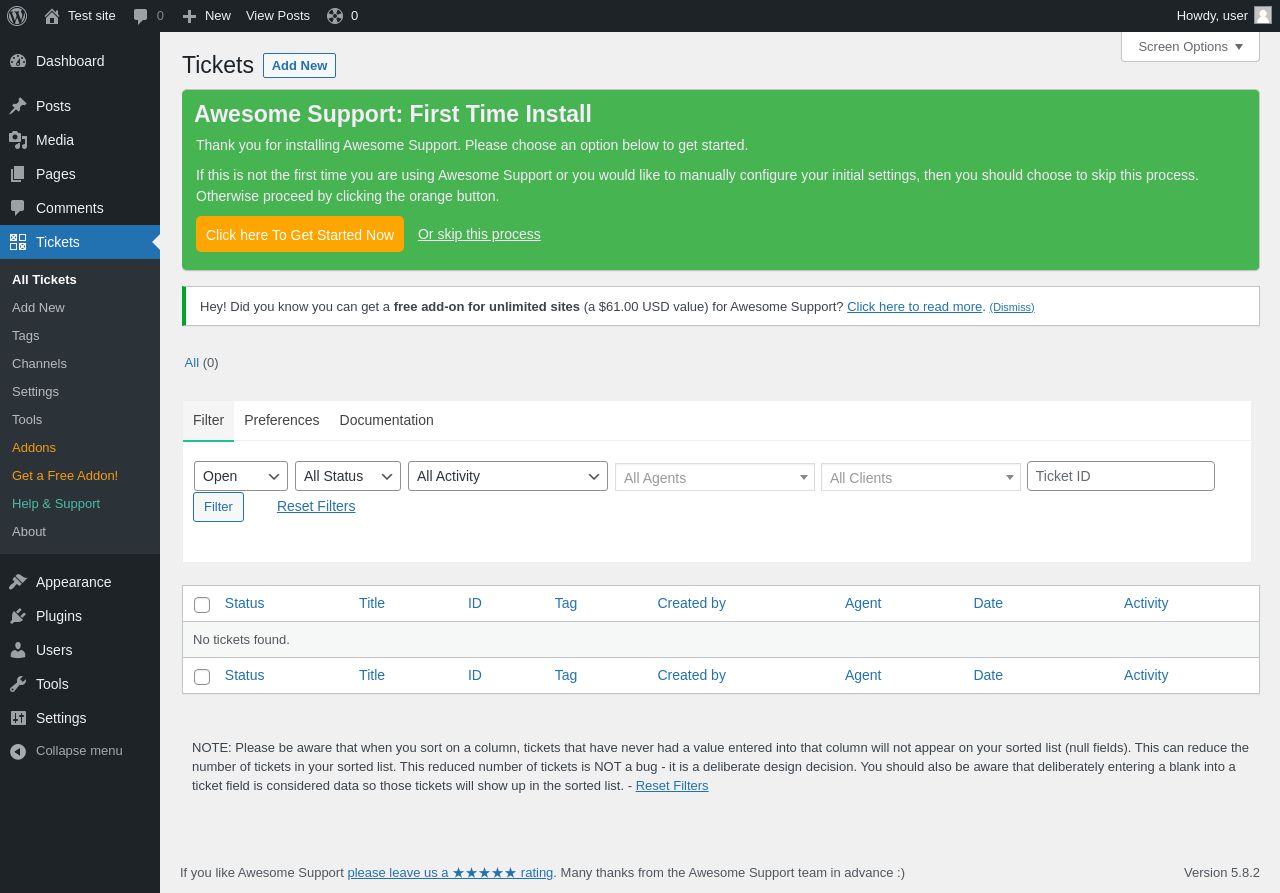The width and height of the screenshot is (1280, 893).
Task: Switch to the Filter tab
Action: point(208,420)
